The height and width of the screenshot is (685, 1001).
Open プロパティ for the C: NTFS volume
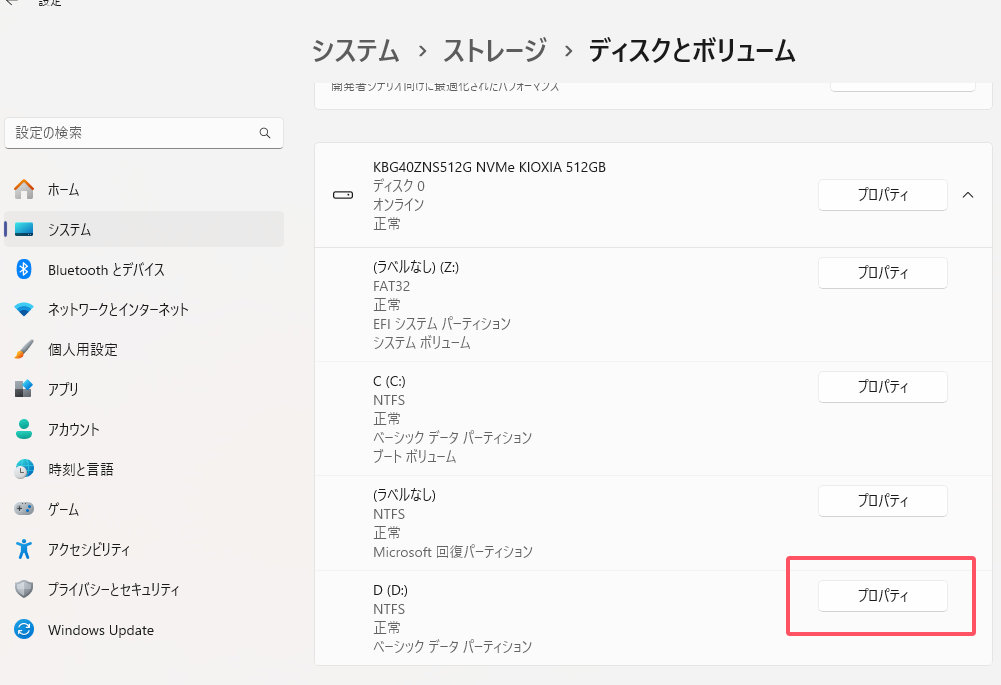882,387
